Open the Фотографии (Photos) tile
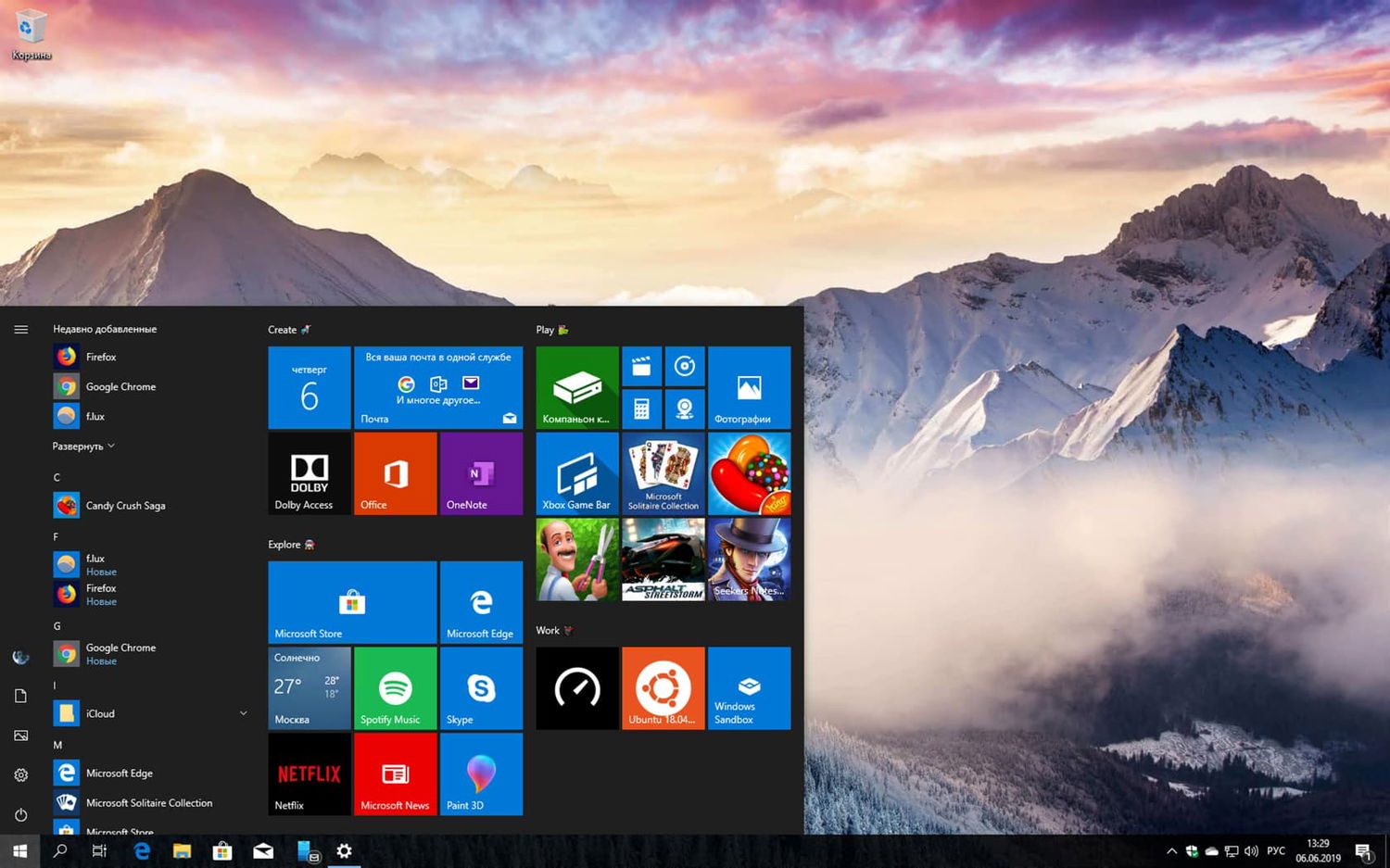 (748, 387)
